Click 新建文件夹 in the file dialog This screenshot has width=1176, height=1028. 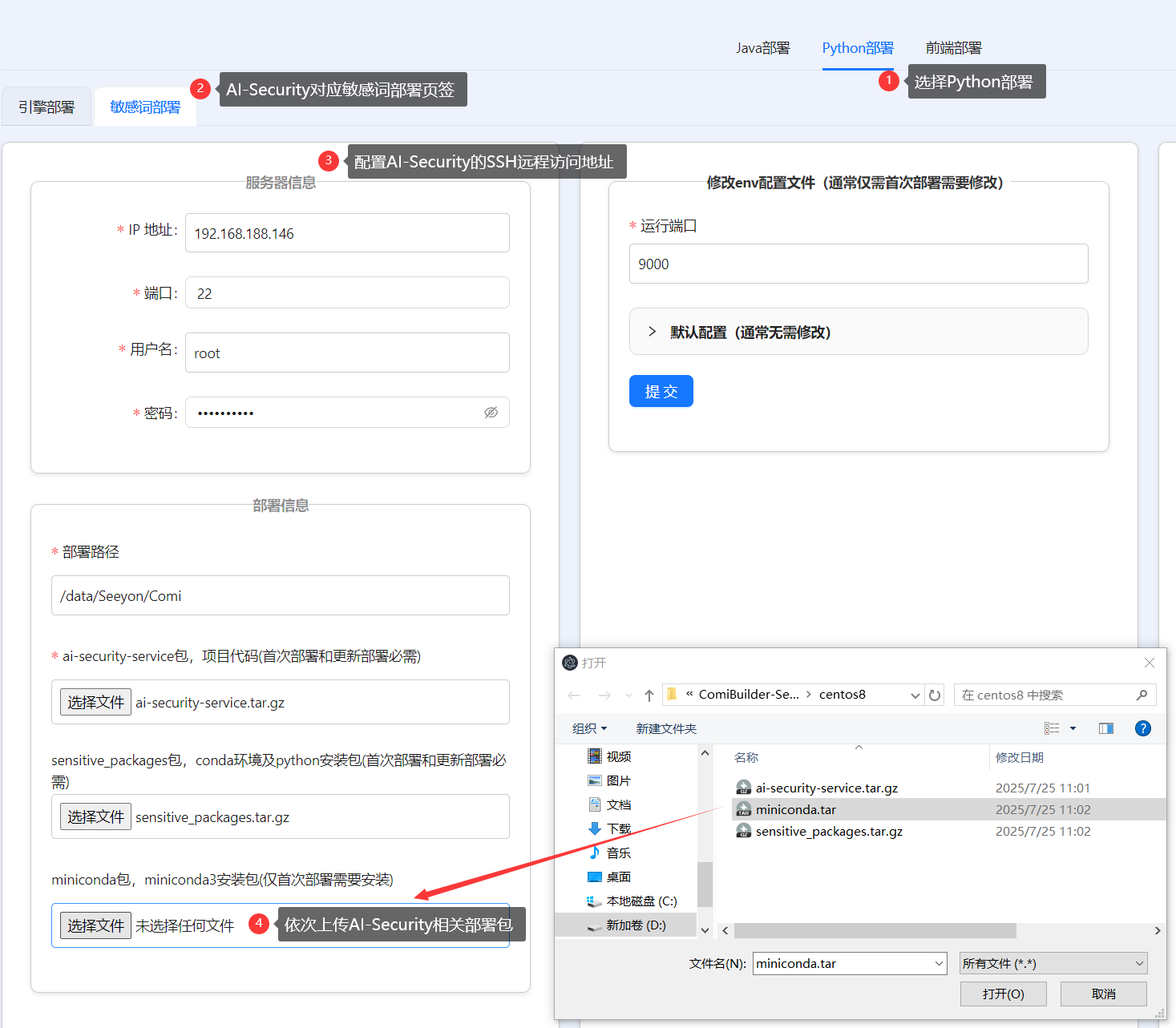coord(666,728)
